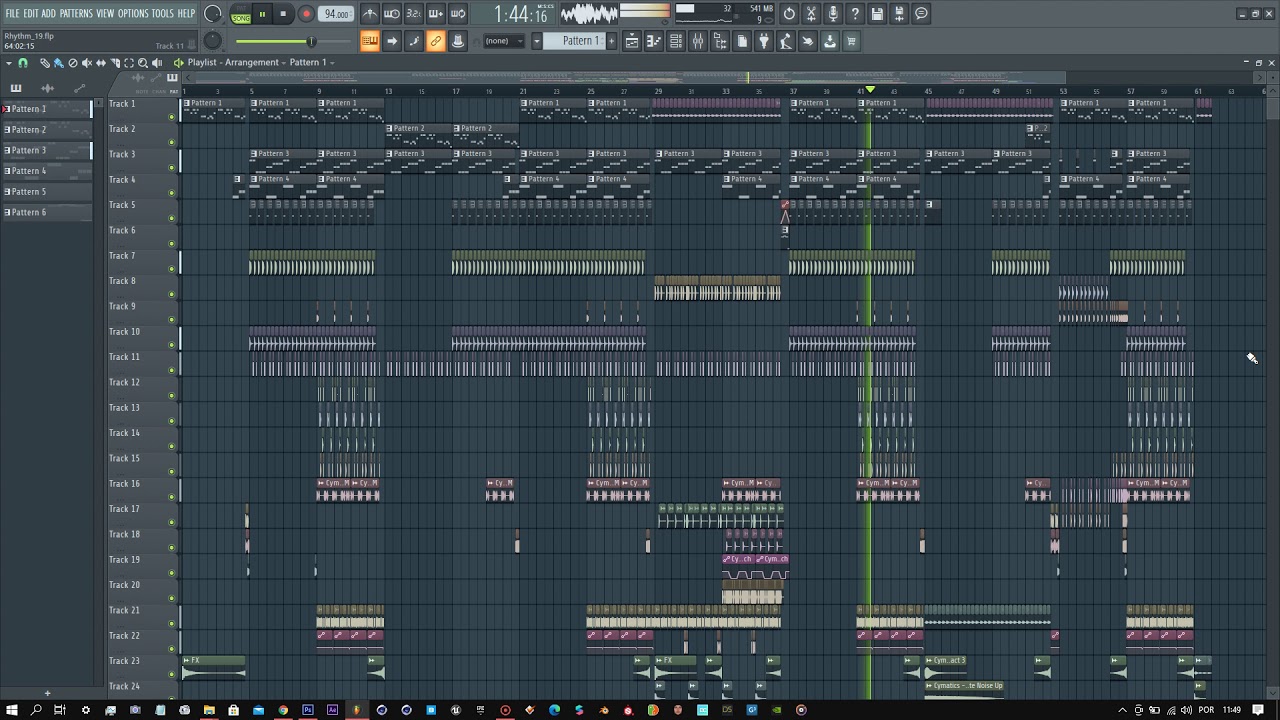Toggle the Playlist snap magnet
Viewport: 1280px width, 720px height.
coord(23,63)
